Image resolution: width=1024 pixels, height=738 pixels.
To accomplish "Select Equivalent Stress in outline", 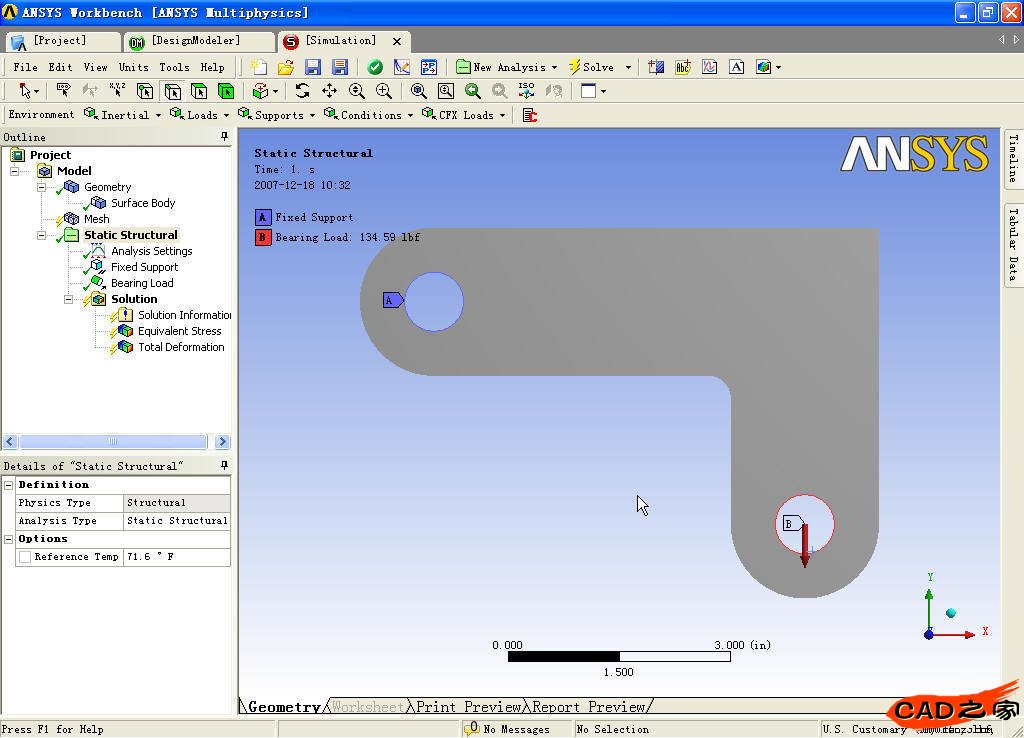I will click(180, 331).
